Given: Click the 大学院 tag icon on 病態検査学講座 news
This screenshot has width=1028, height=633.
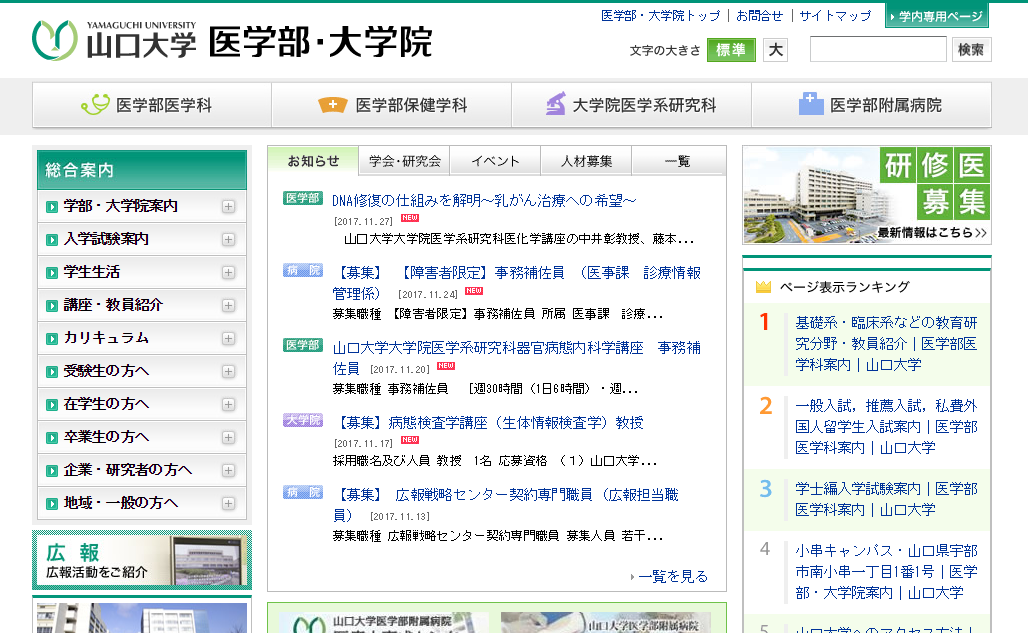Looking at the screenshot, I should [x=303, y=420].
